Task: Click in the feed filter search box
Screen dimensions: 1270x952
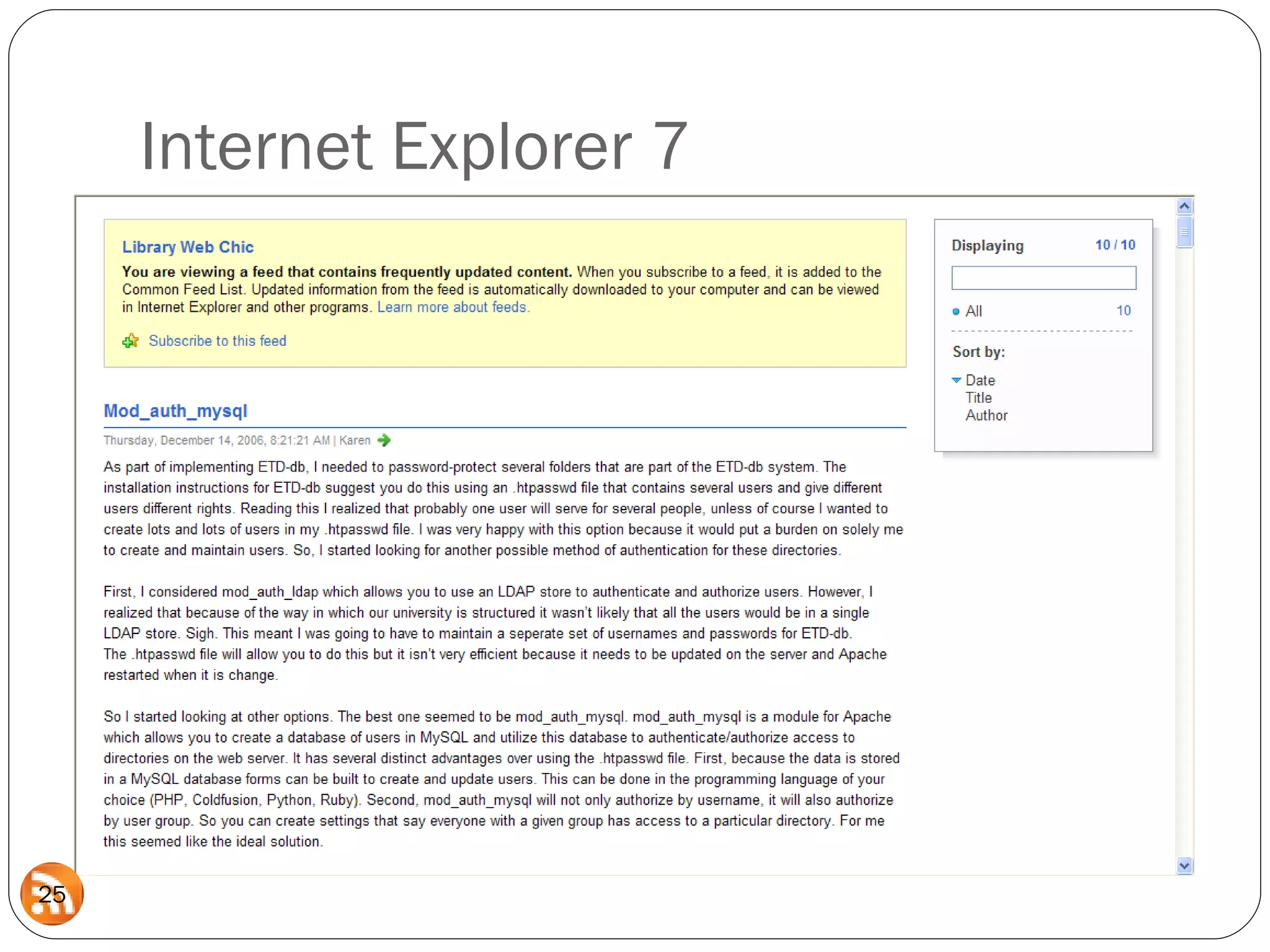Action: (1044, 278)
